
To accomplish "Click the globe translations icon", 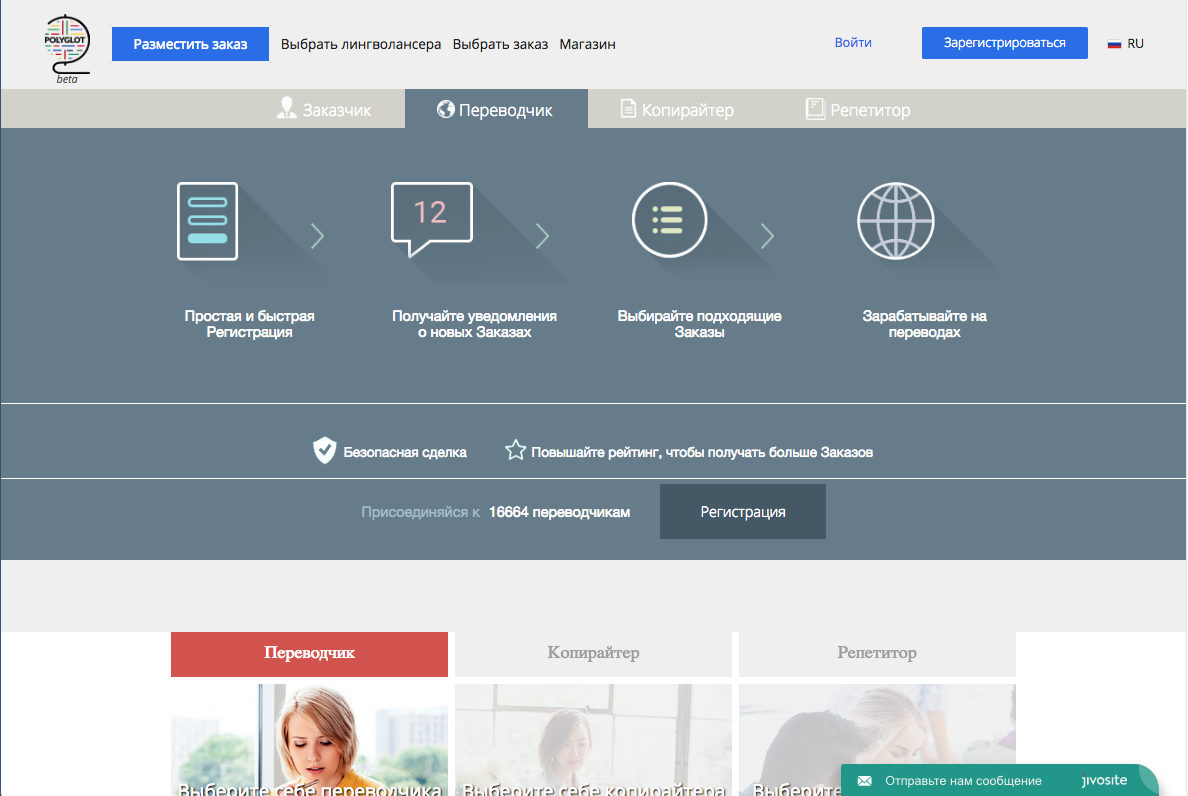I will (896, 220).
